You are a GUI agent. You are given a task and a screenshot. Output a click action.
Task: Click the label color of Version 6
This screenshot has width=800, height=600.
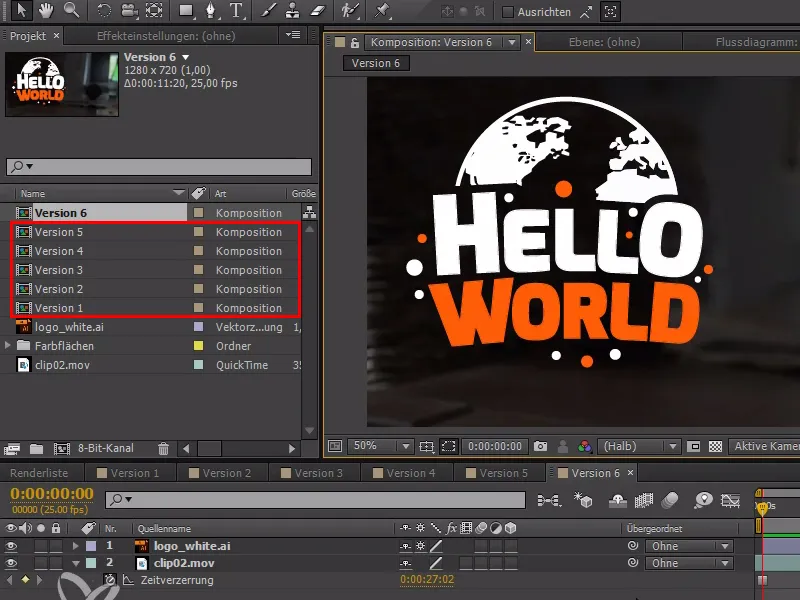[x=198, y=213]
